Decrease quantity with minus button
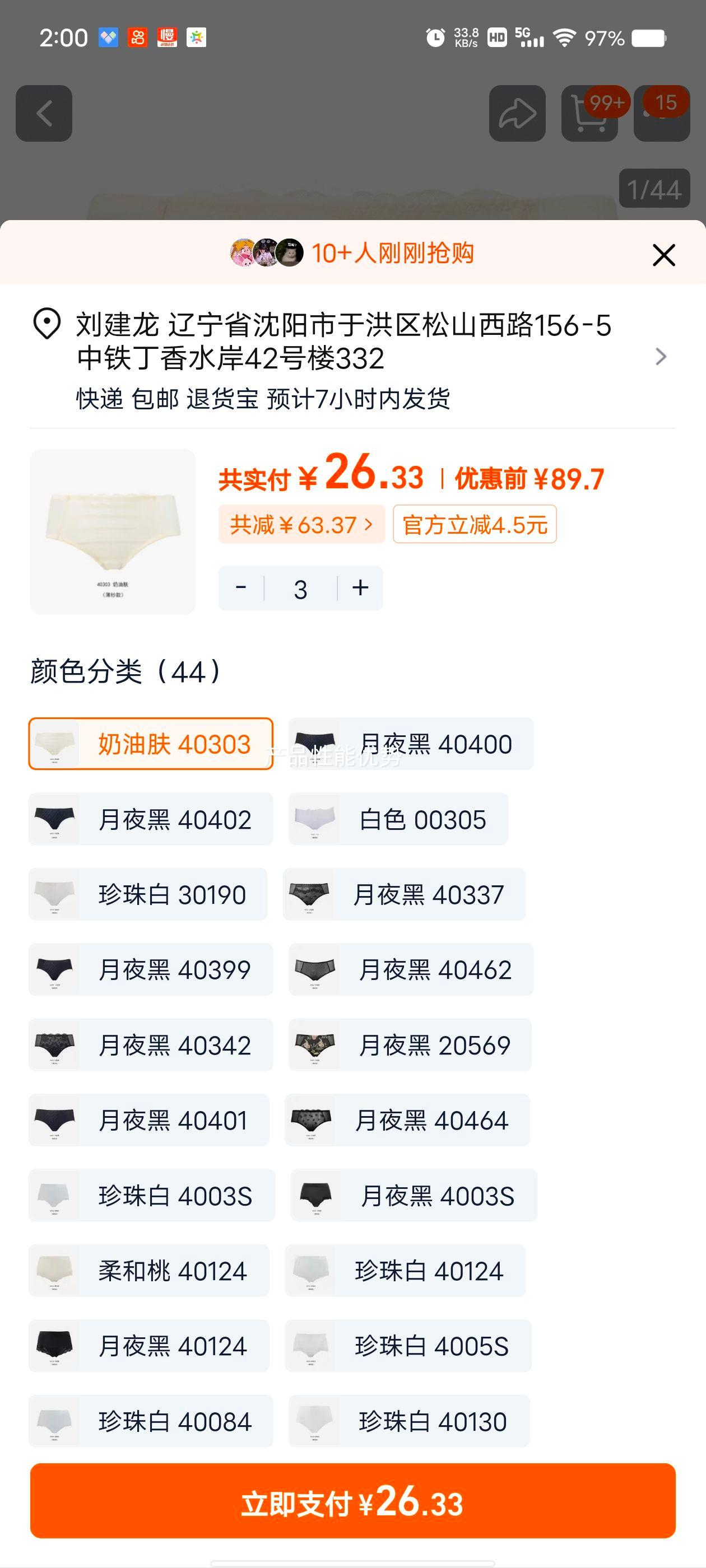Image resolution: width=706 pixels, height=1568 pixels. 240,588
